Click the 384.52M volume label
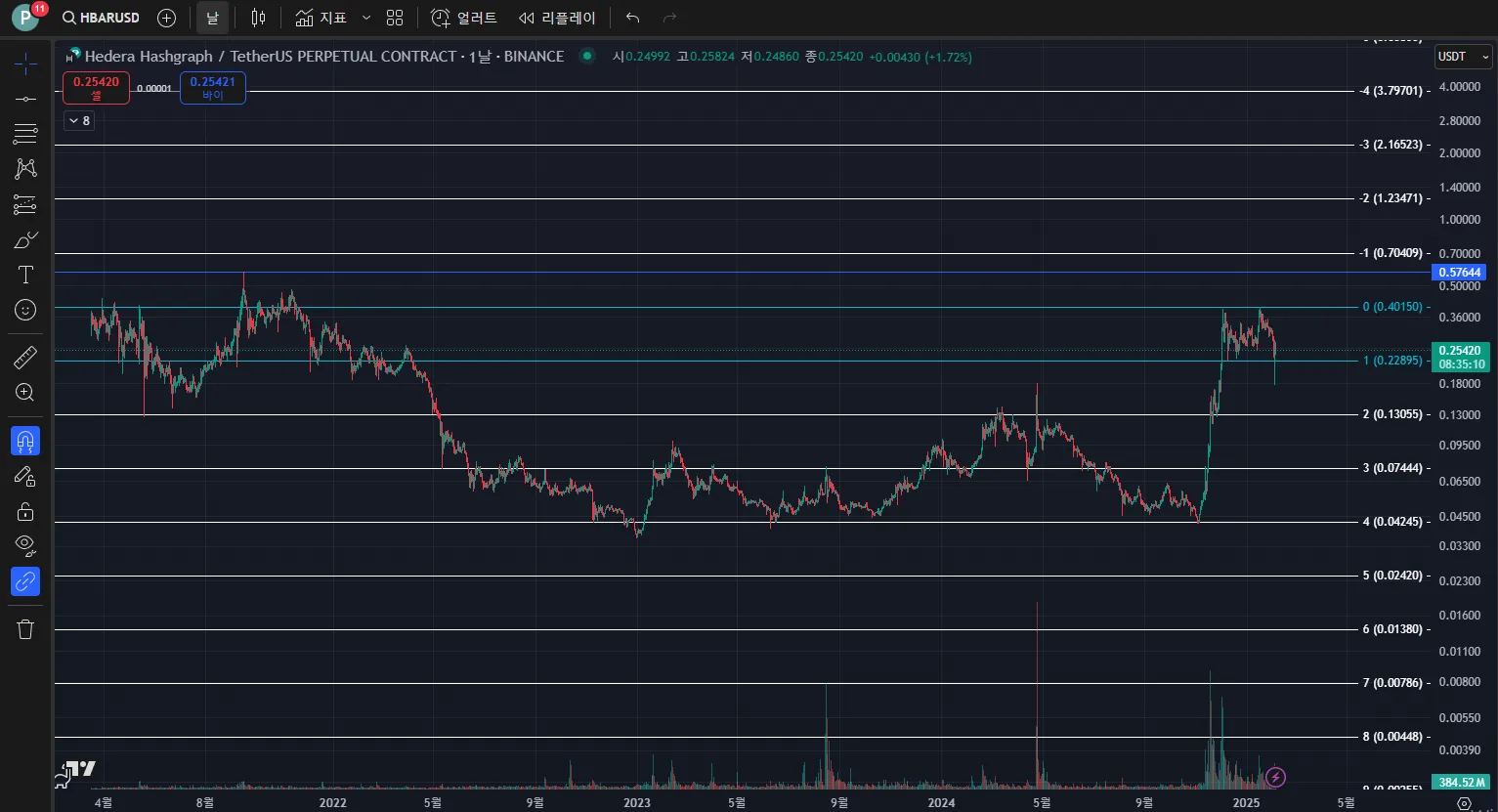Viewport: 1498px width, 812px height. (1460, 783)
